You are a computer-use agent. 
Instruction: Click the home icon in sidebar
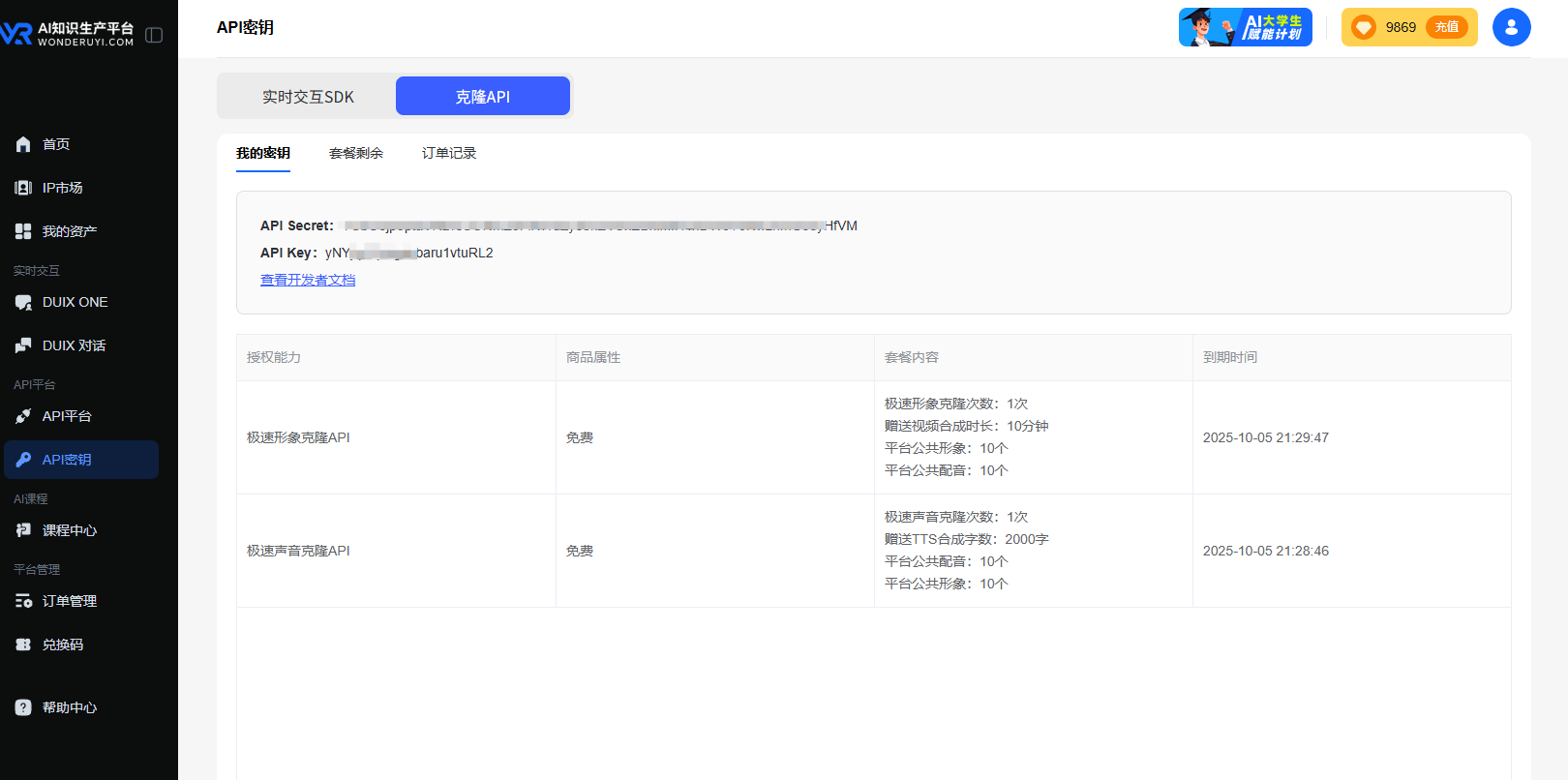tap(23, 144)
